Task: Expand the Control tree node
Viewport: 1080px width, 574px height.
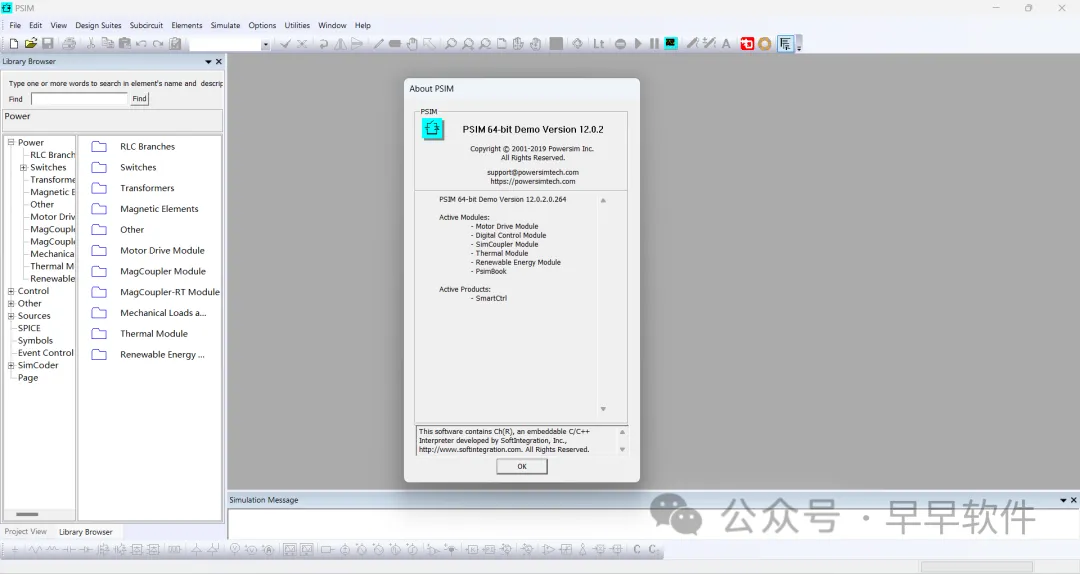Action: (11, 291)
